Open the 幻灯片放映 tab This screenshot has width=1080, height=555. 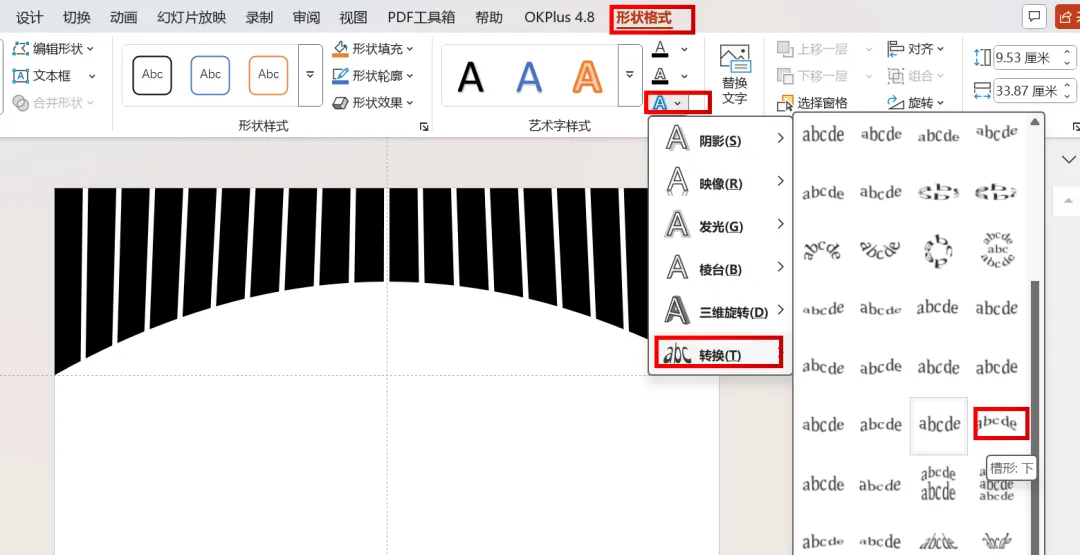[x=191, y=17]
